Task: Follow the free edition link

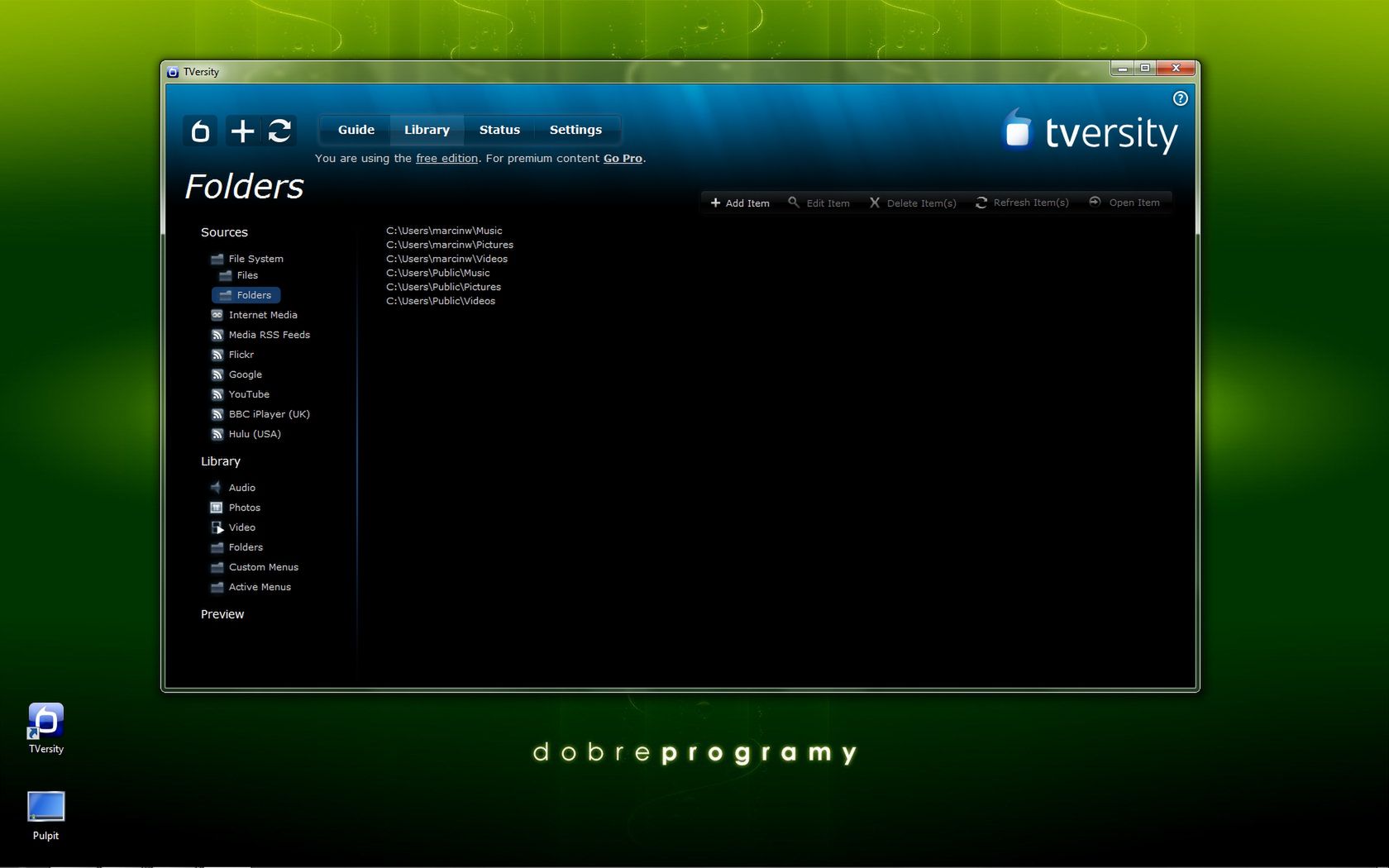Action: (x=446, y=158)
